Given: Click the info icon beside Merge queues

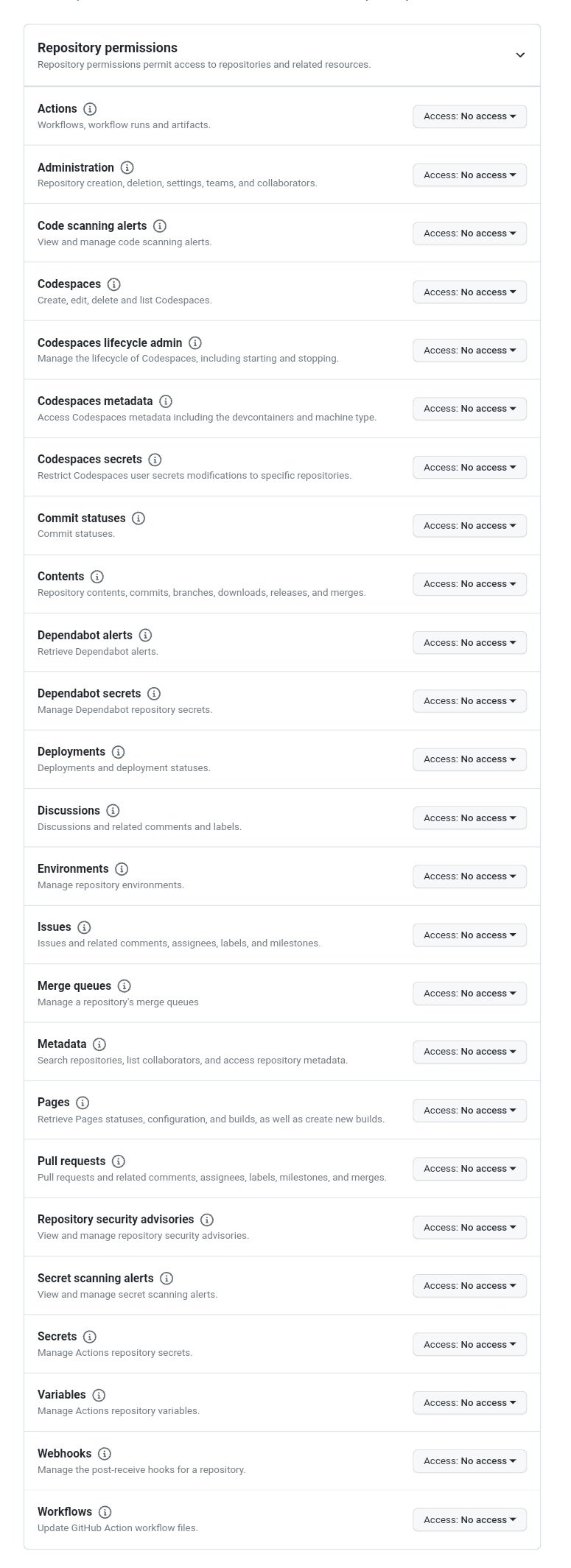Looking at the screenshot, I should (x=125, y=986).
